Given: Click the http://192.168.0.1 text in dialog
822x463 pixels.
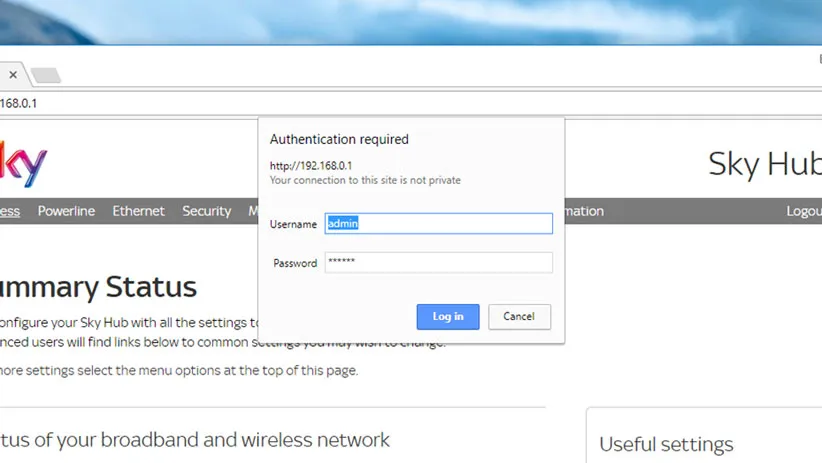Looking at the screenshot, I should (311, 166).
